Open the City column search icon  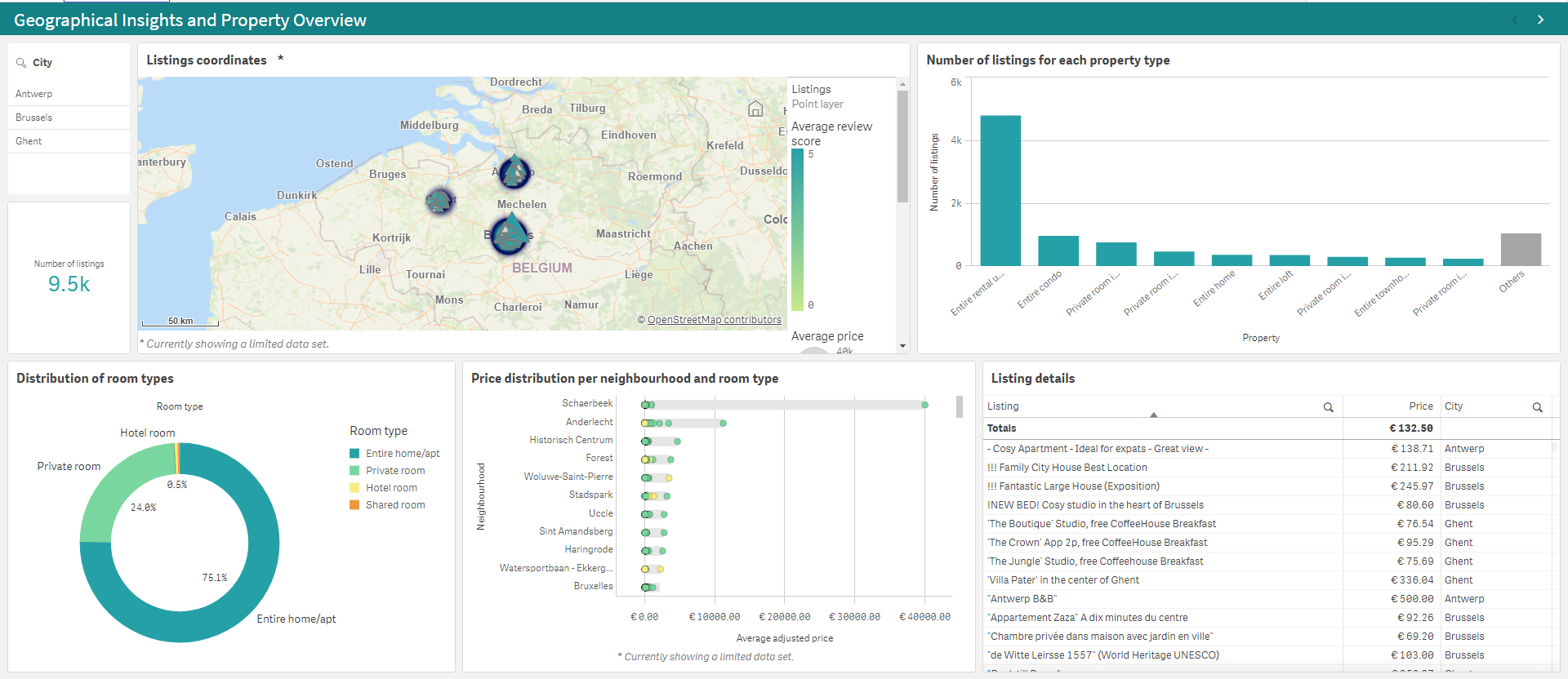(x=1537, y=407)
